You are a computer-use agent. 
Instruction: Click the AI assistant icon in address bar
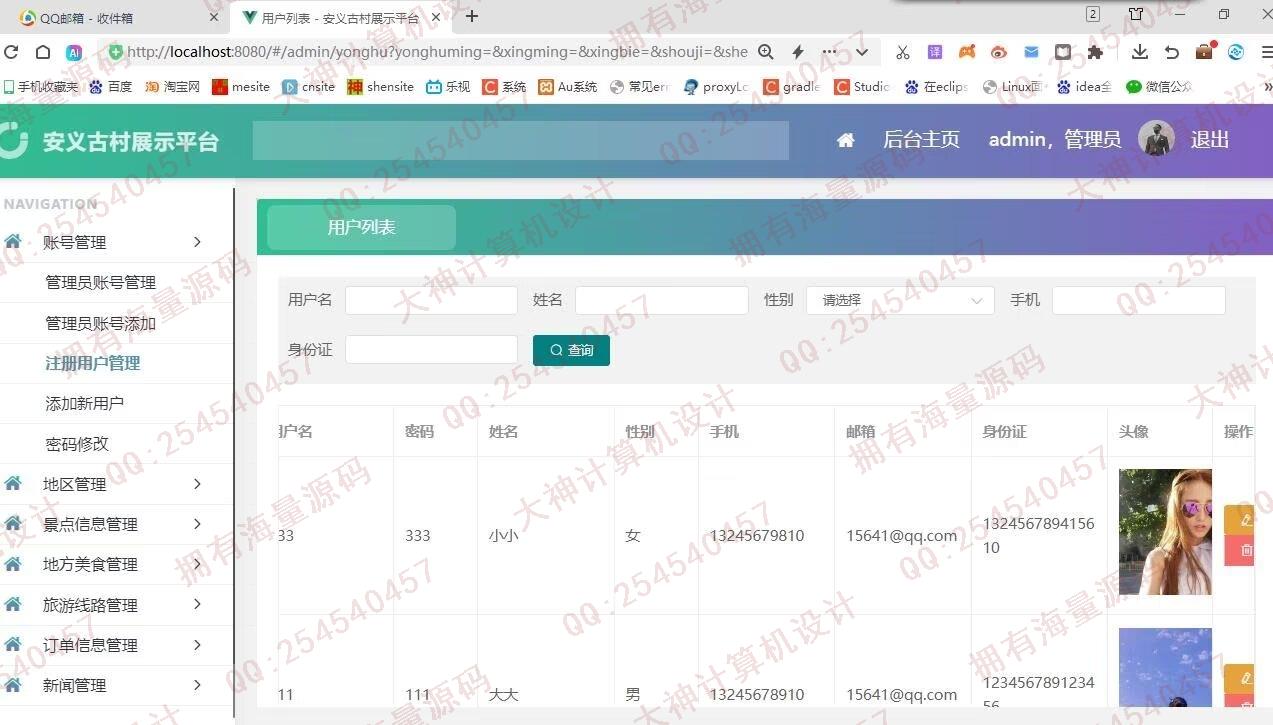pyautogui.click(x=74, y=52)
